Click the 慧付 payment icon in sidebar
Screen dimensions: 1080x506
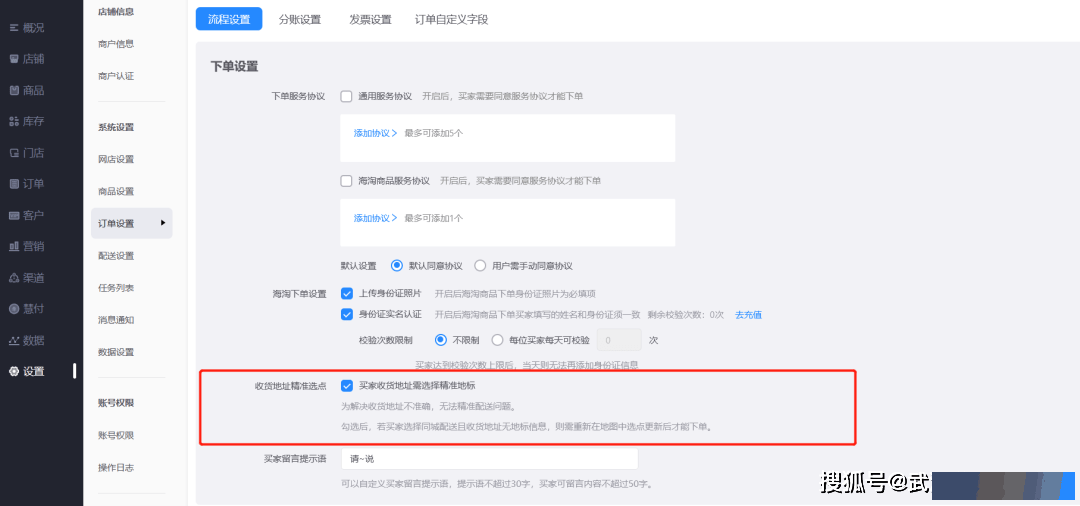point(14,309)
